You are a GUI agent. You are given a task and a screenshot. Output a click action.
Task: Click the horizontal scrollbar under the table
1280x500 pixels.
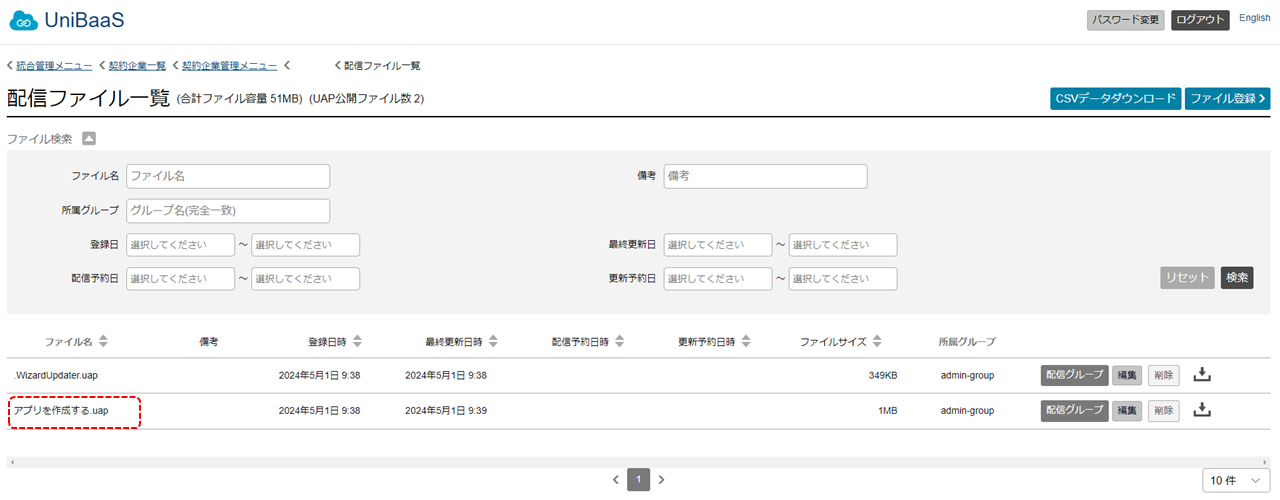point(638,462)
